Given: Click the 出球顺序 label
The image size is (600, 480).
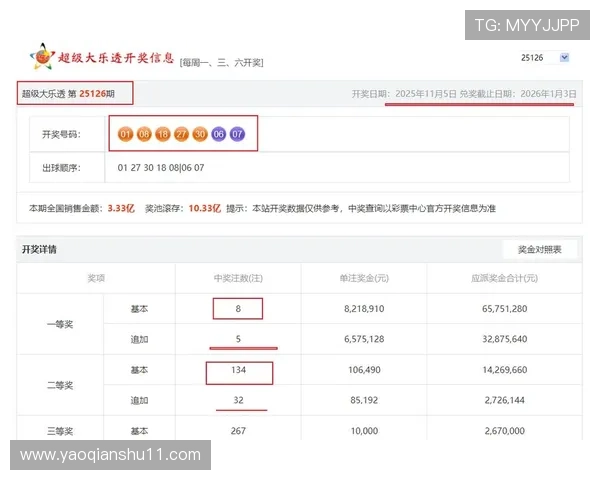Looking at the screenshot, I should (x=61, y=168).
